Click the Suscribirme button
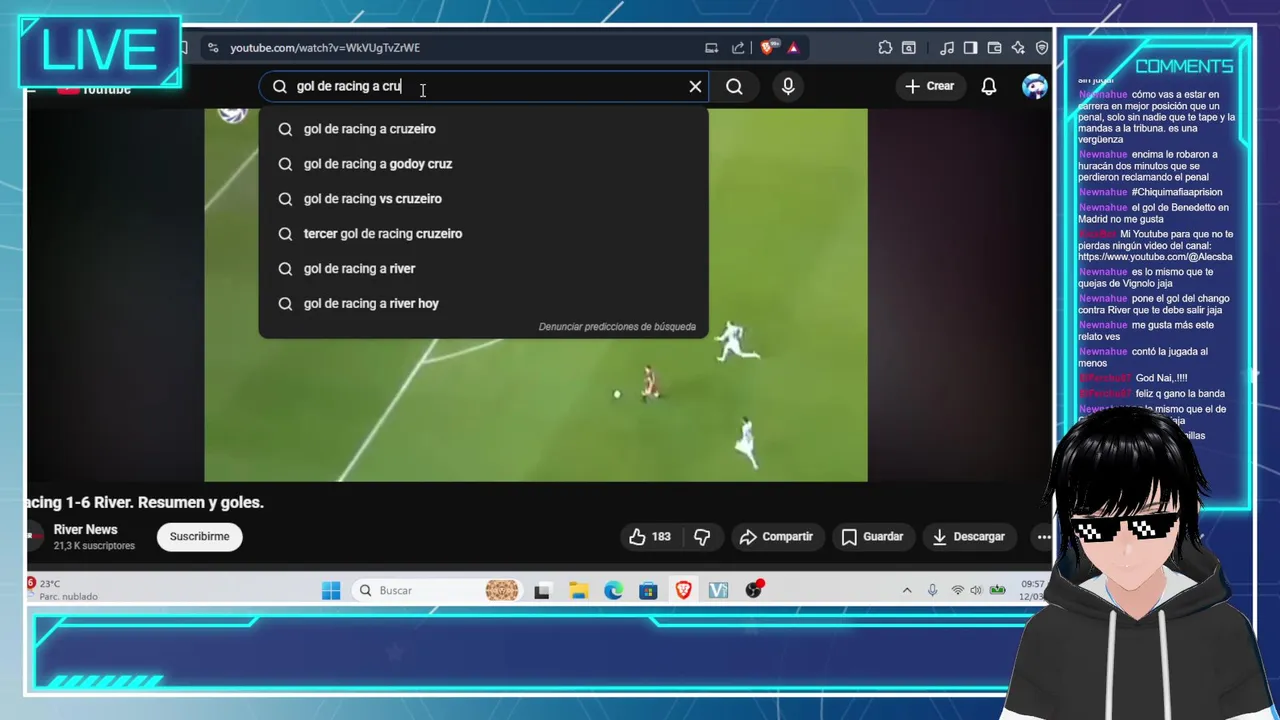The width and height of the screenshot is (1280, 720). (x=199, y=537)
